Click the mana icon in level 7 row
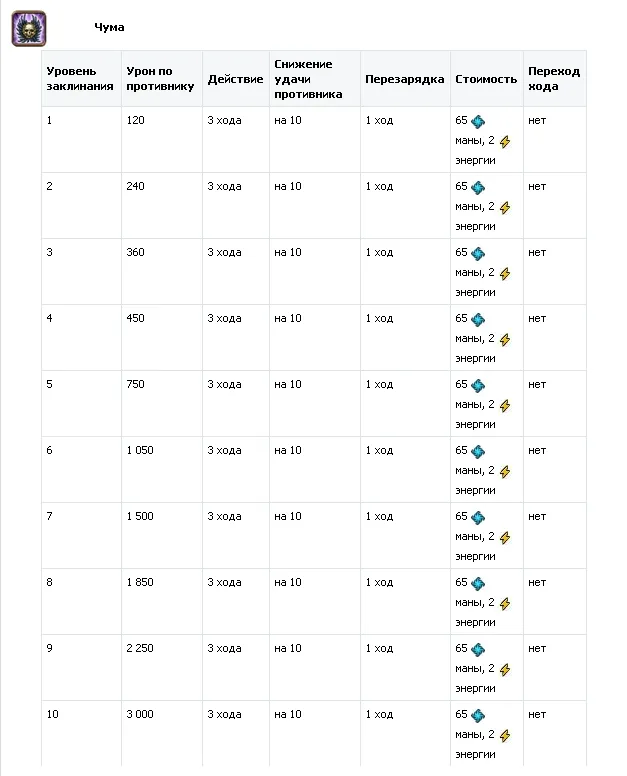Image resolution: width=627 pixels, height=776 pixels. pos(478,517)
